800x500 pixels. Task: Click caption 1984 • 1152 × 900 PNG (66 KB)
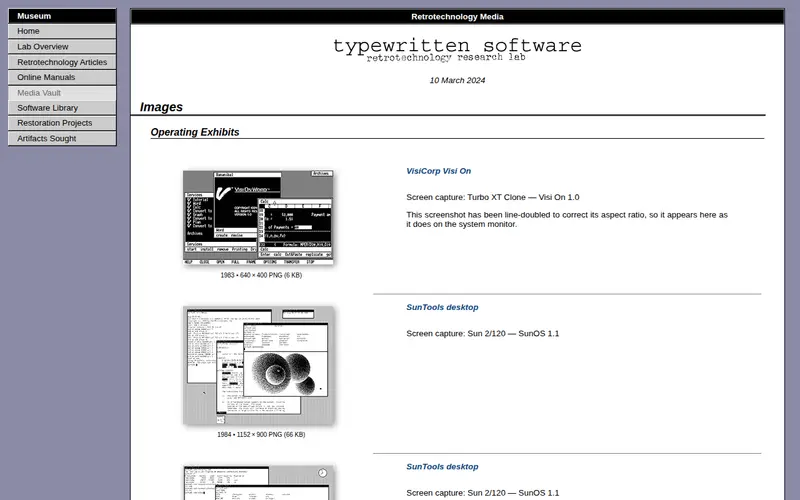point(261,435)
